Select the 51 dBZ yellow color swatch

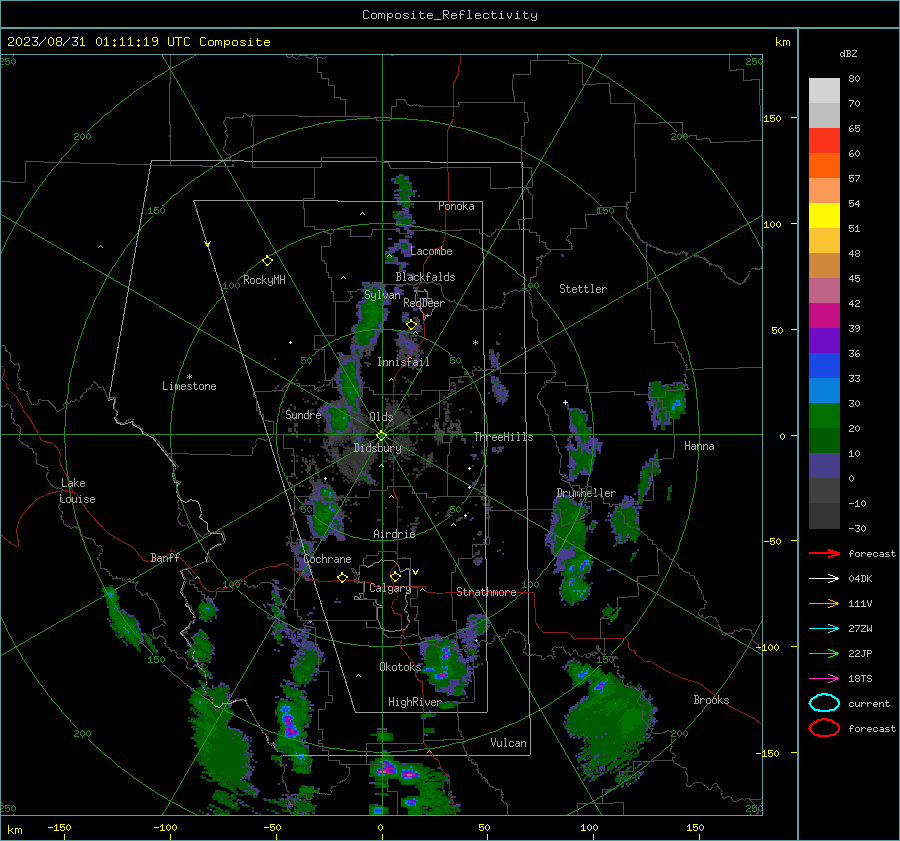coord(824,215)
